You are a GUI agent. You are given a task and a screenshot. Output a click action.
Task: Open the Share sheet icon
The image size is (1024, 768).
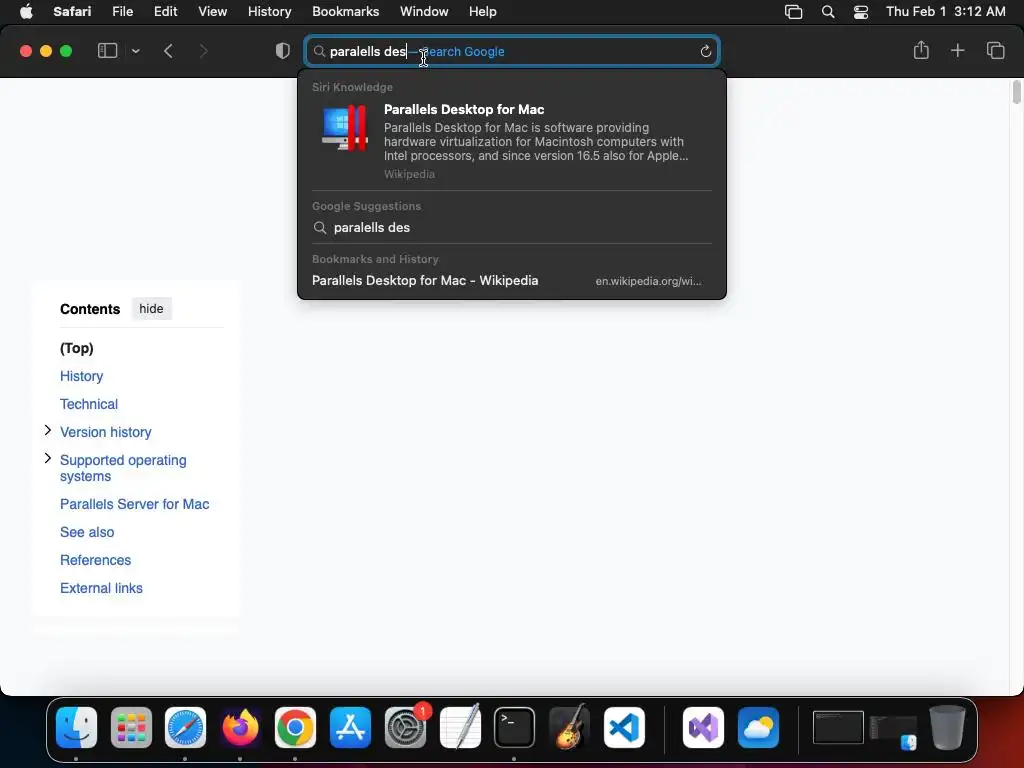click(x=921, y=50)
